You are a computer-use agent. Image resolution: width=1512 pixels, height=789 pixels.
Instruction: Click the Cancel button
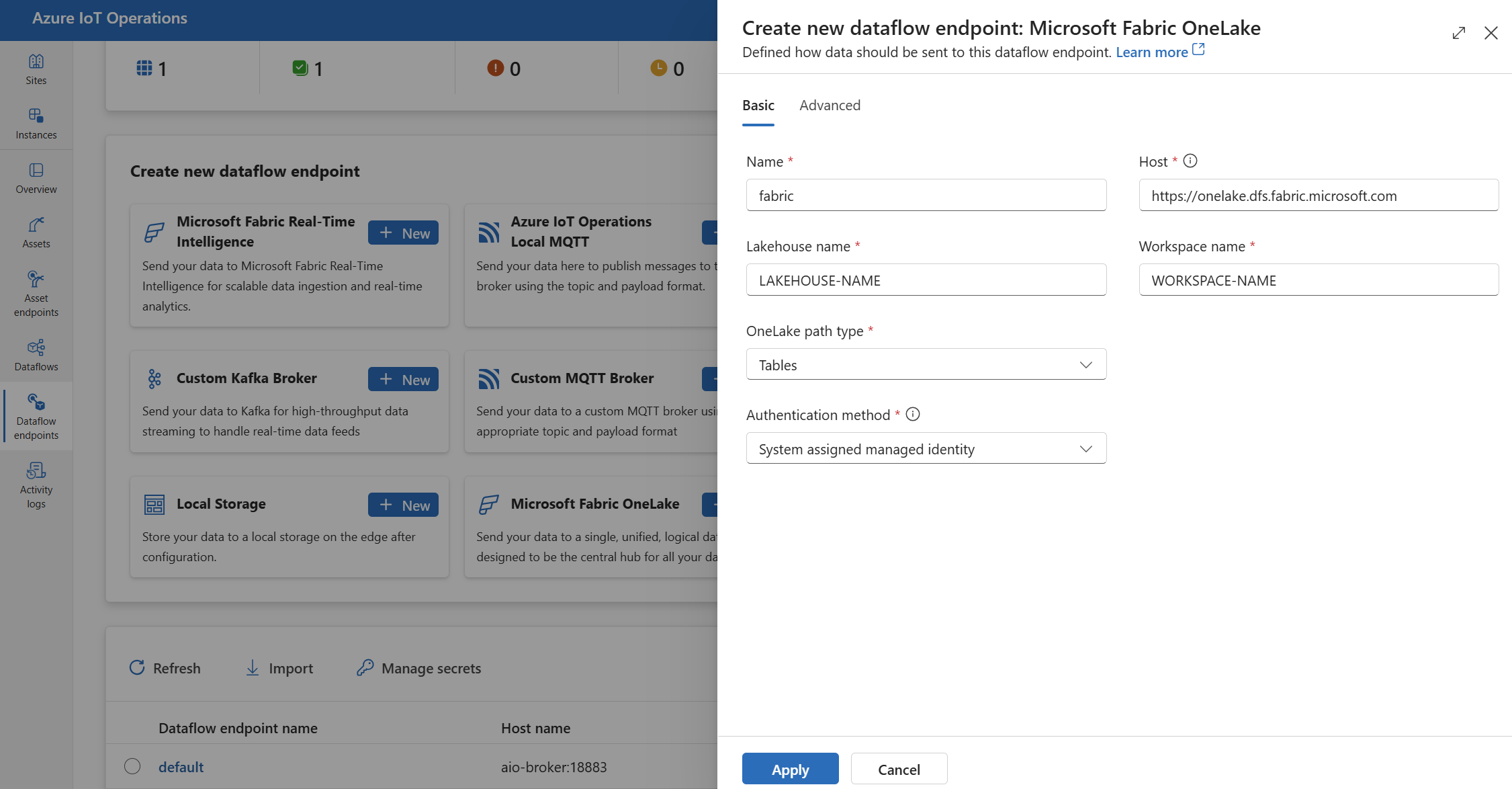898,769
